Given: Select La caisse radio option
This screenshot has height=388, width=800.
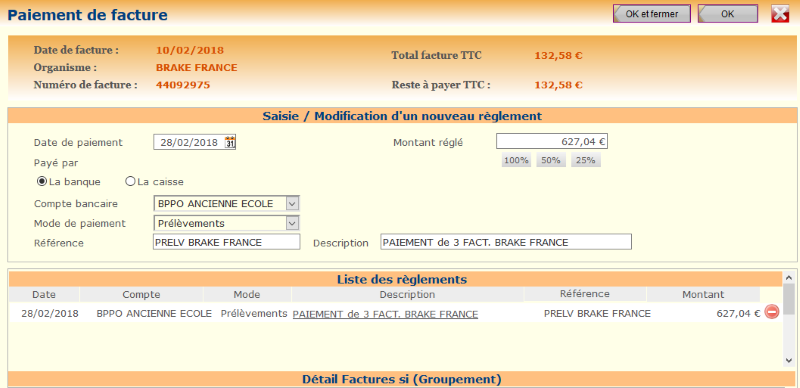Looking at the screenshot, I should 130,182.
